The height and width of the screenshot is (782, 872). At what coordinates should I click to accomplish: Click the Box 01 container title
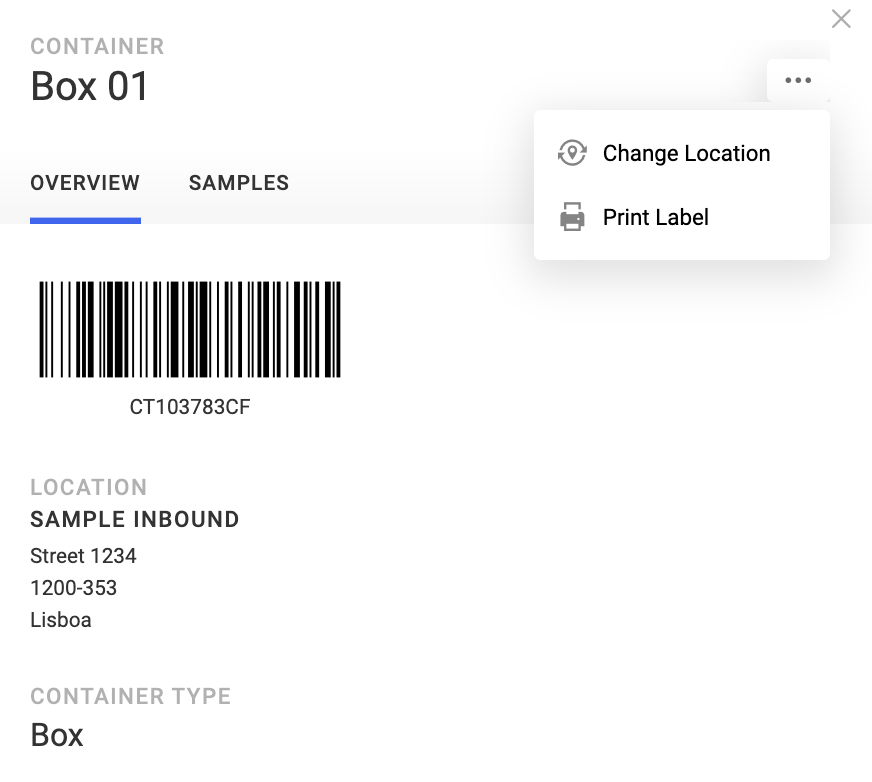90,86
